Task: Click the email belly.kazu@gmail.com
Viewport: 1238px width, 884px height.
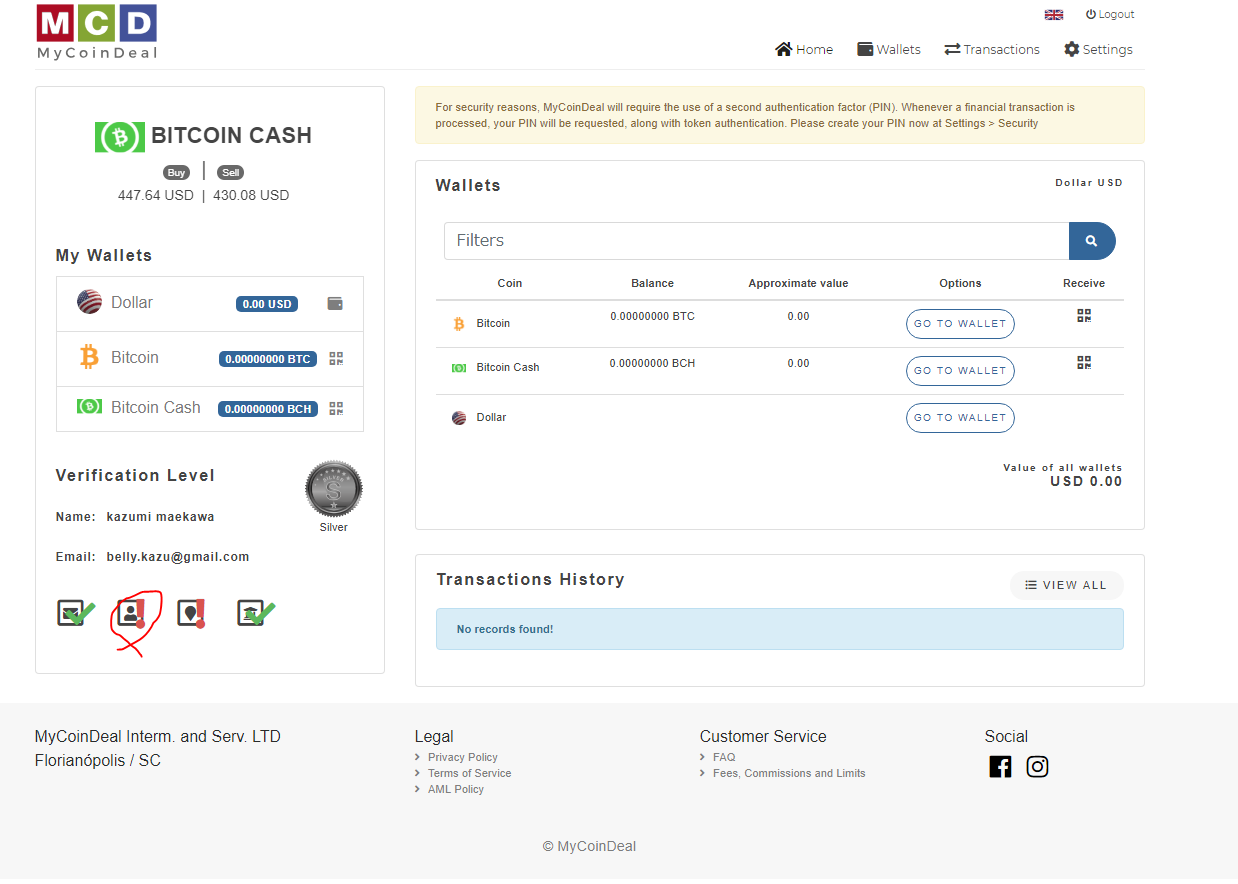Action: click(x=178, y=557)
